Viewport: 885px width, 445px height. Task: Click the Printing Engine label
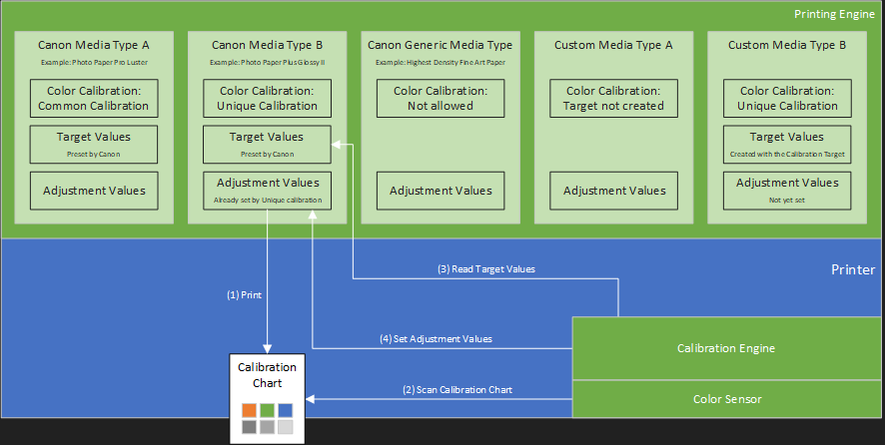tap(834, 14)
